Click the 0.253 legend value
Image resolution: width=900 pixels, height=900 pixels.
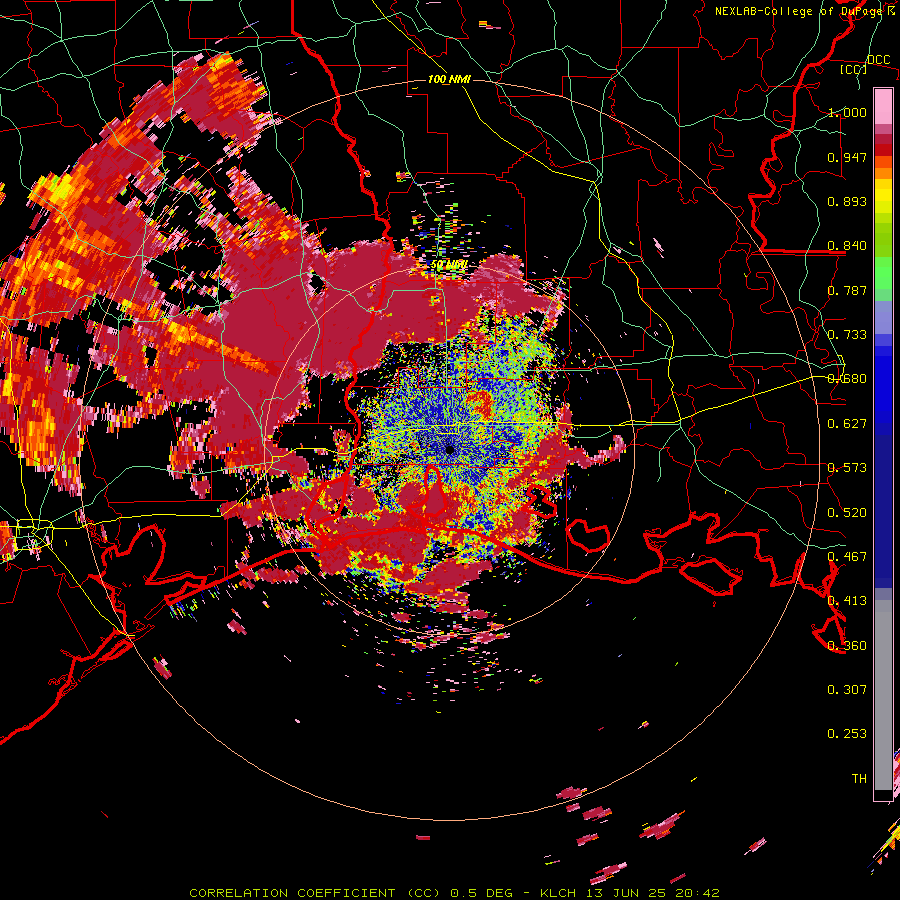click(x=847, y=734)
